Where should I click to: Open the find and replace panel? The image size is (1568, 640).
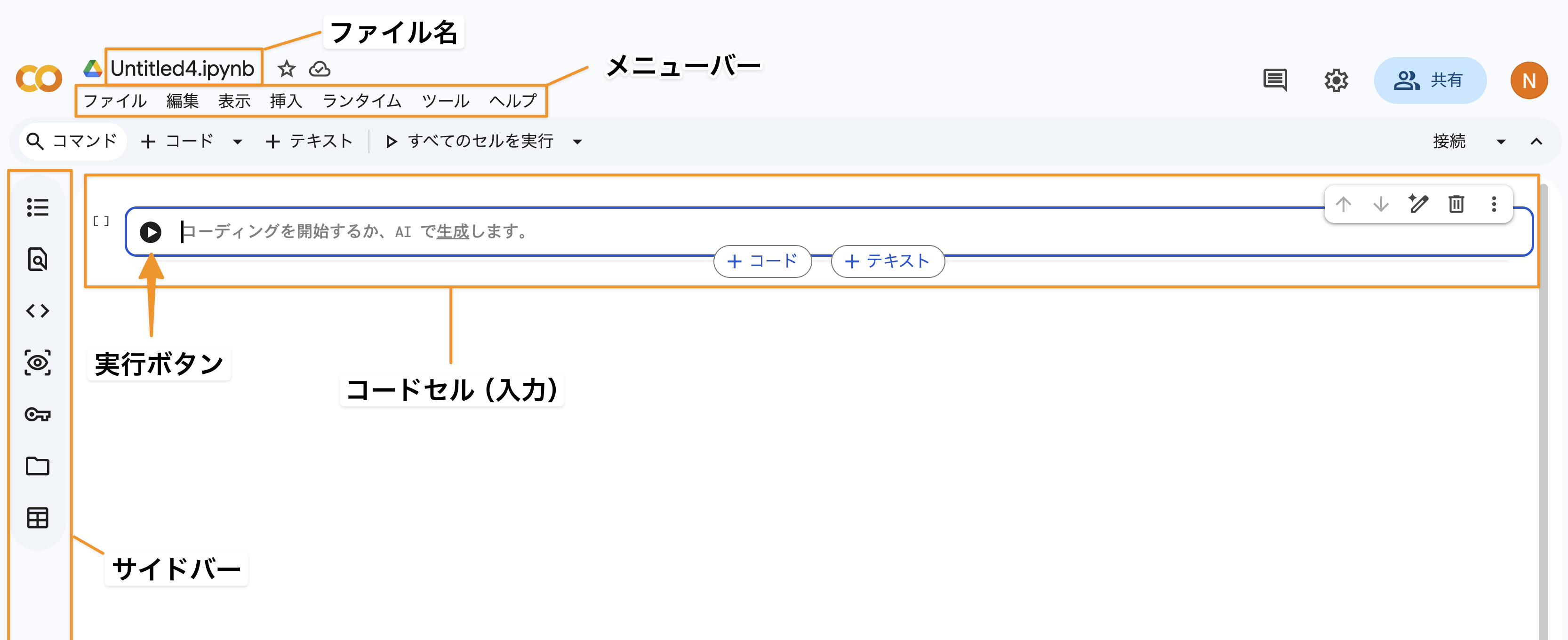click(x=38, y=259)
